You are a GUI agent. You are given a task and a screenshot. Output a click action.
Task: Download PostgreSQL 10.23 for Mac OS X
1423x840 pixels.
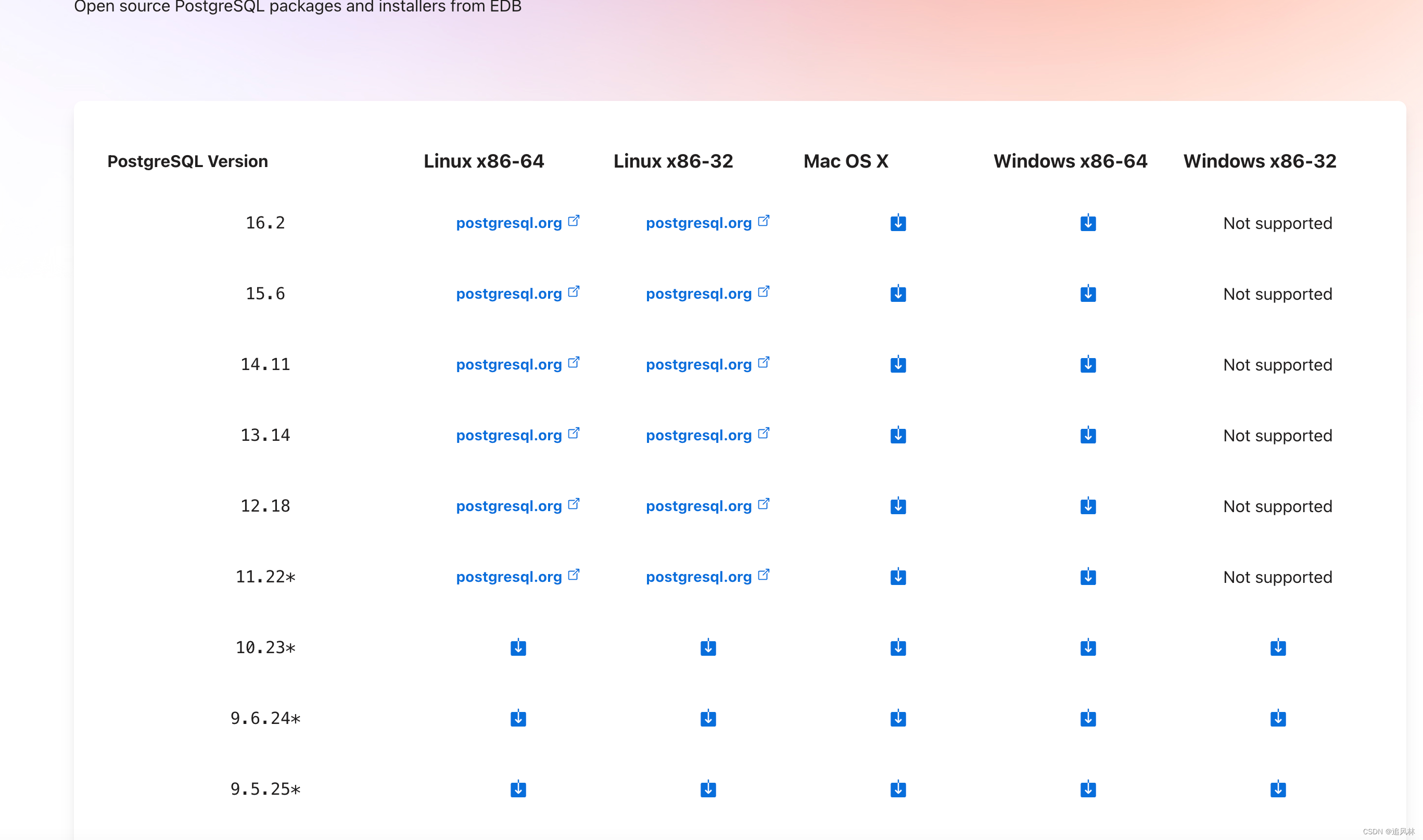tap(898, 647)
